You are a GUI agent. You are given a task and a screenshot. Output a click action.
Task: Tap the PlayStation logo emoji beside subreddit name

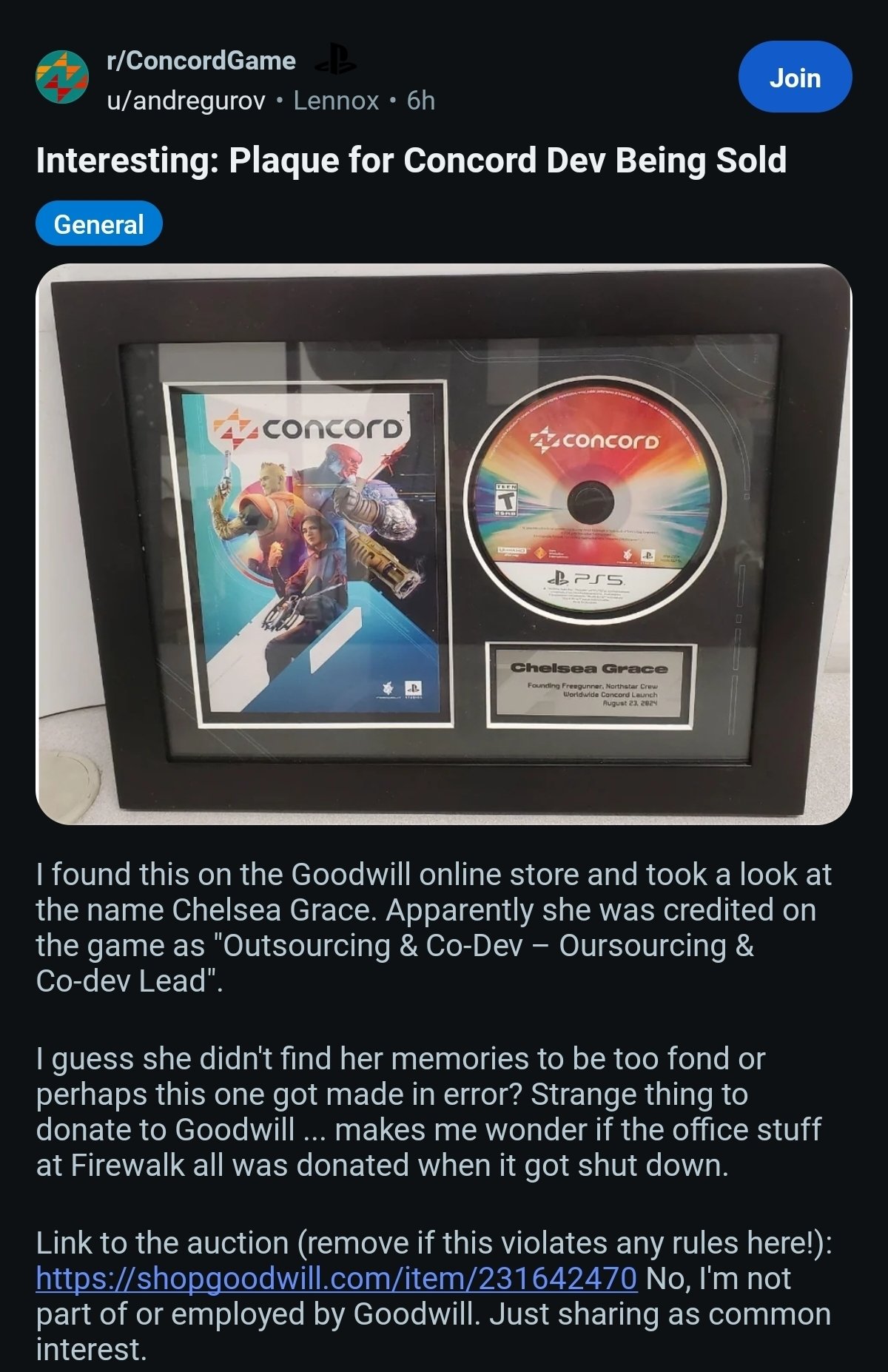click(335, 61)
